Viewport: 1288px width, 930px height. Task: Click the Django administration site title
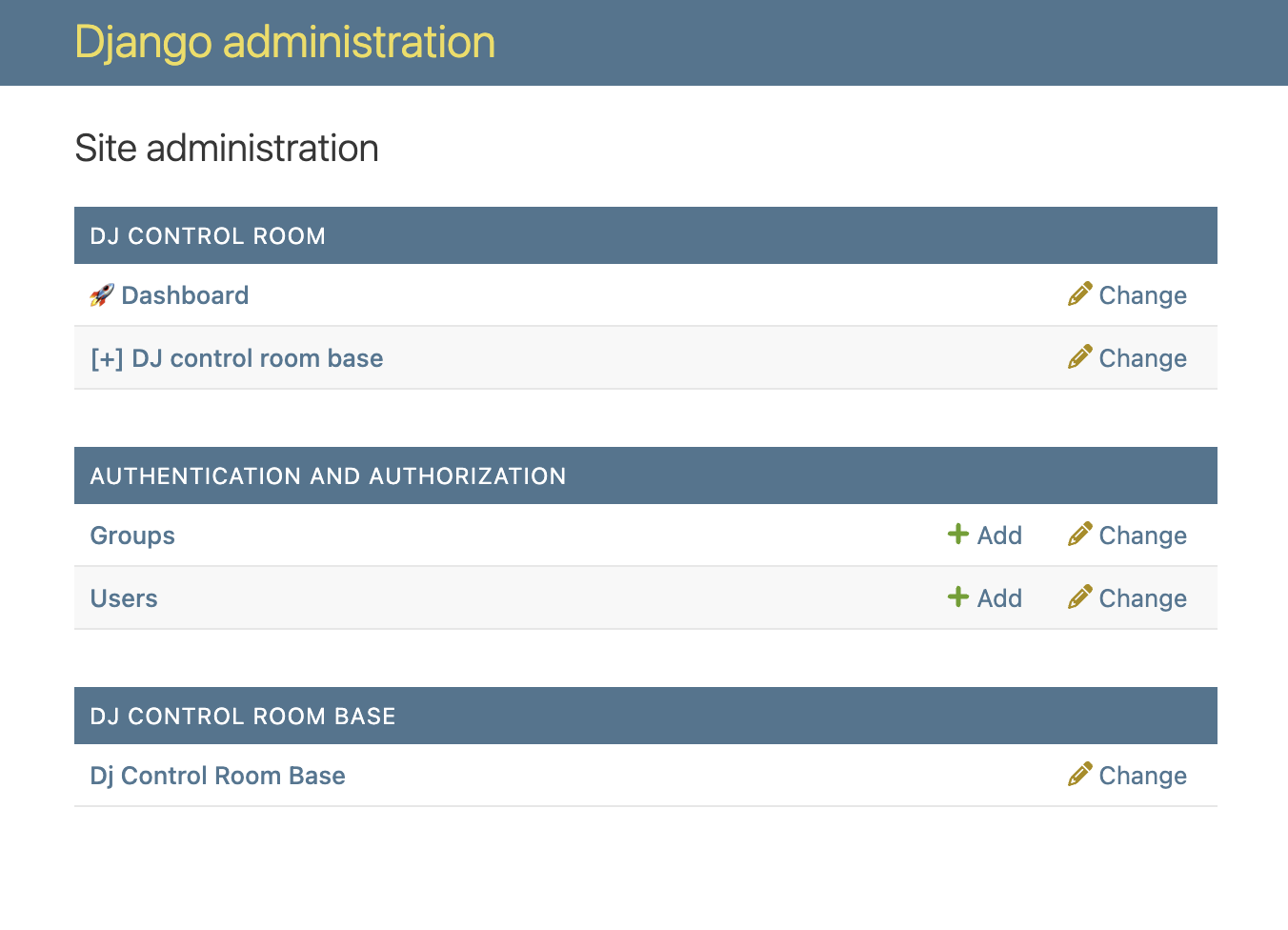285,43
